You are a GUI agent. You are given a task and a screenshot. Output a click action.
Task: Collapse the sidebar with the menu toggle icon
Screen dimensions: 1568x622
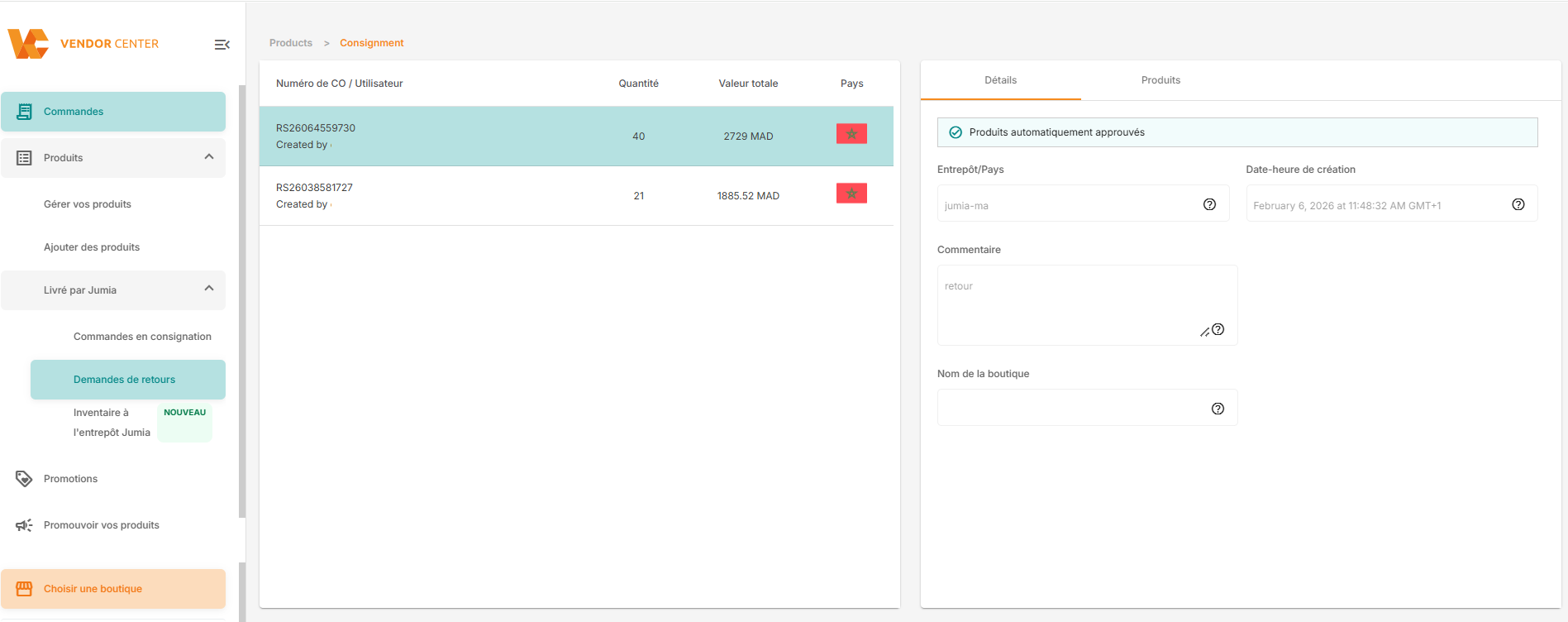[222, 45]
